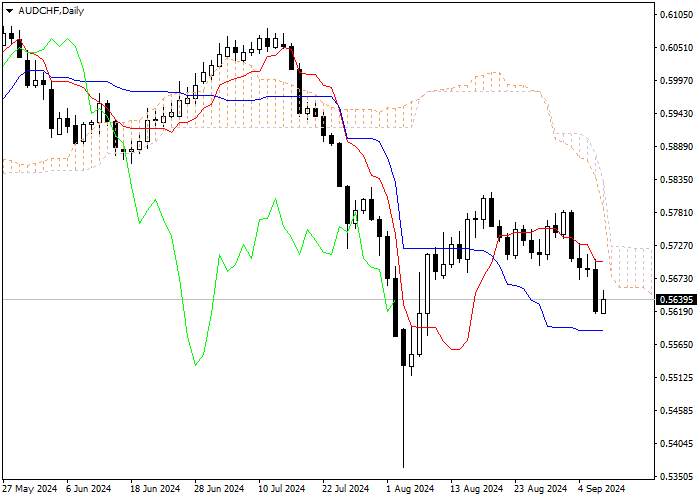700x500 pixels.
Task: Click price axis value 0.58890
Action: tap(677, 147)
